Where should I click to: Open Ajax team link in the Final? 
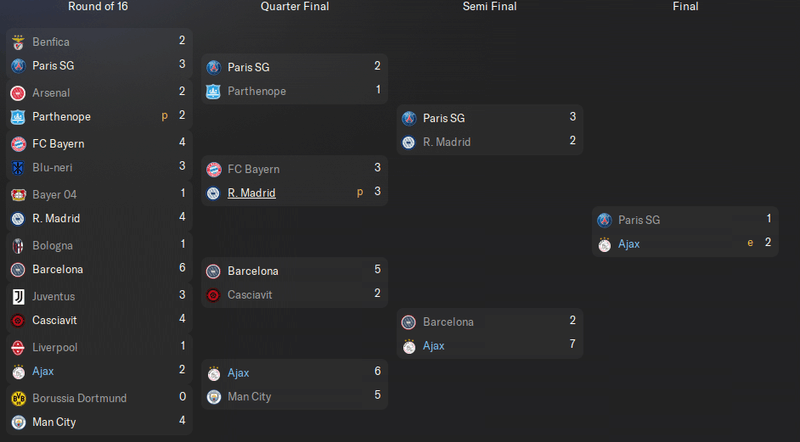[629, 244]
